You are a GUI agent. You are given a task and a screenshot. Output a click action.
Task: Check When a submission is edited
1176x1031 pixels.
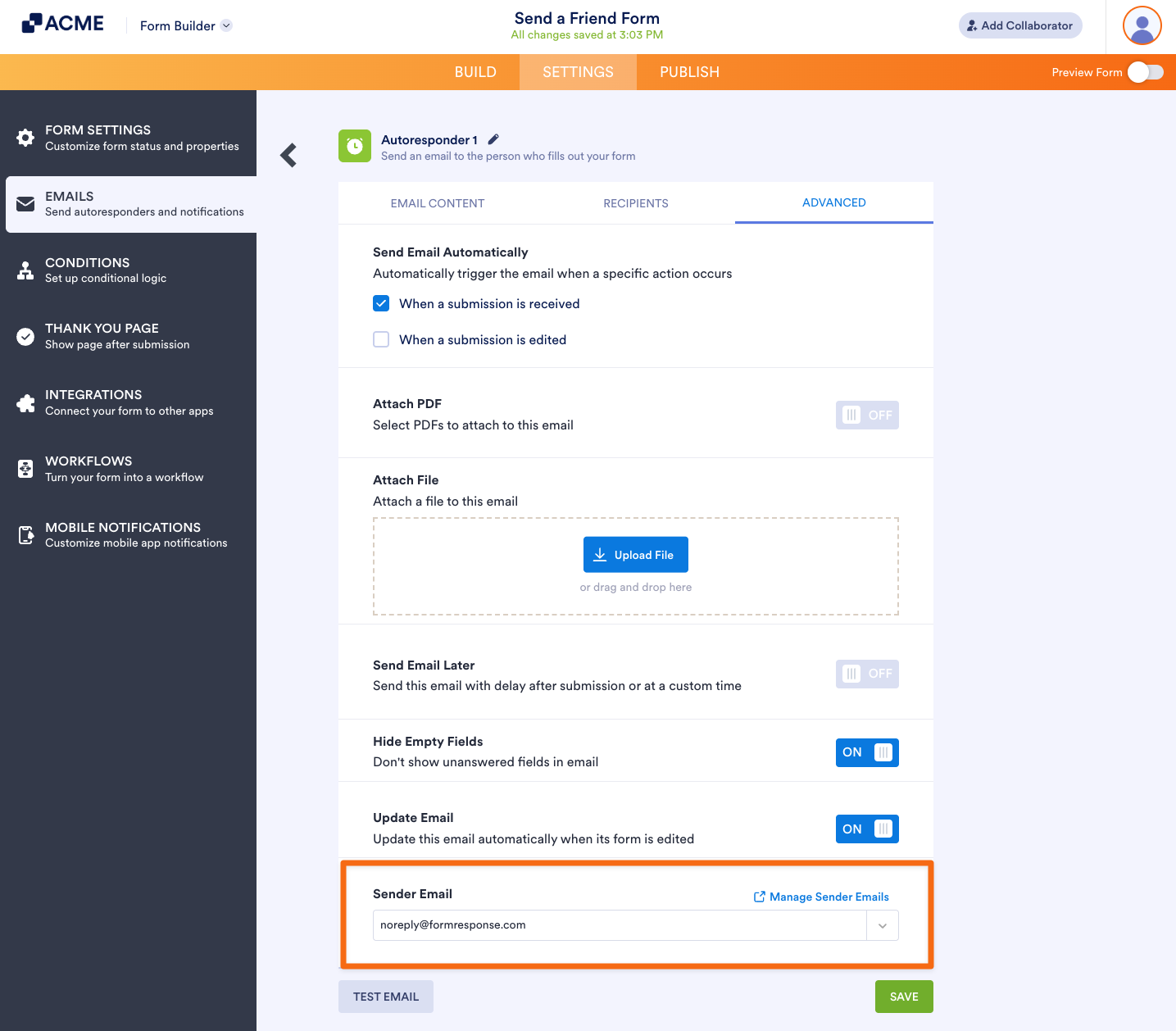381,338
